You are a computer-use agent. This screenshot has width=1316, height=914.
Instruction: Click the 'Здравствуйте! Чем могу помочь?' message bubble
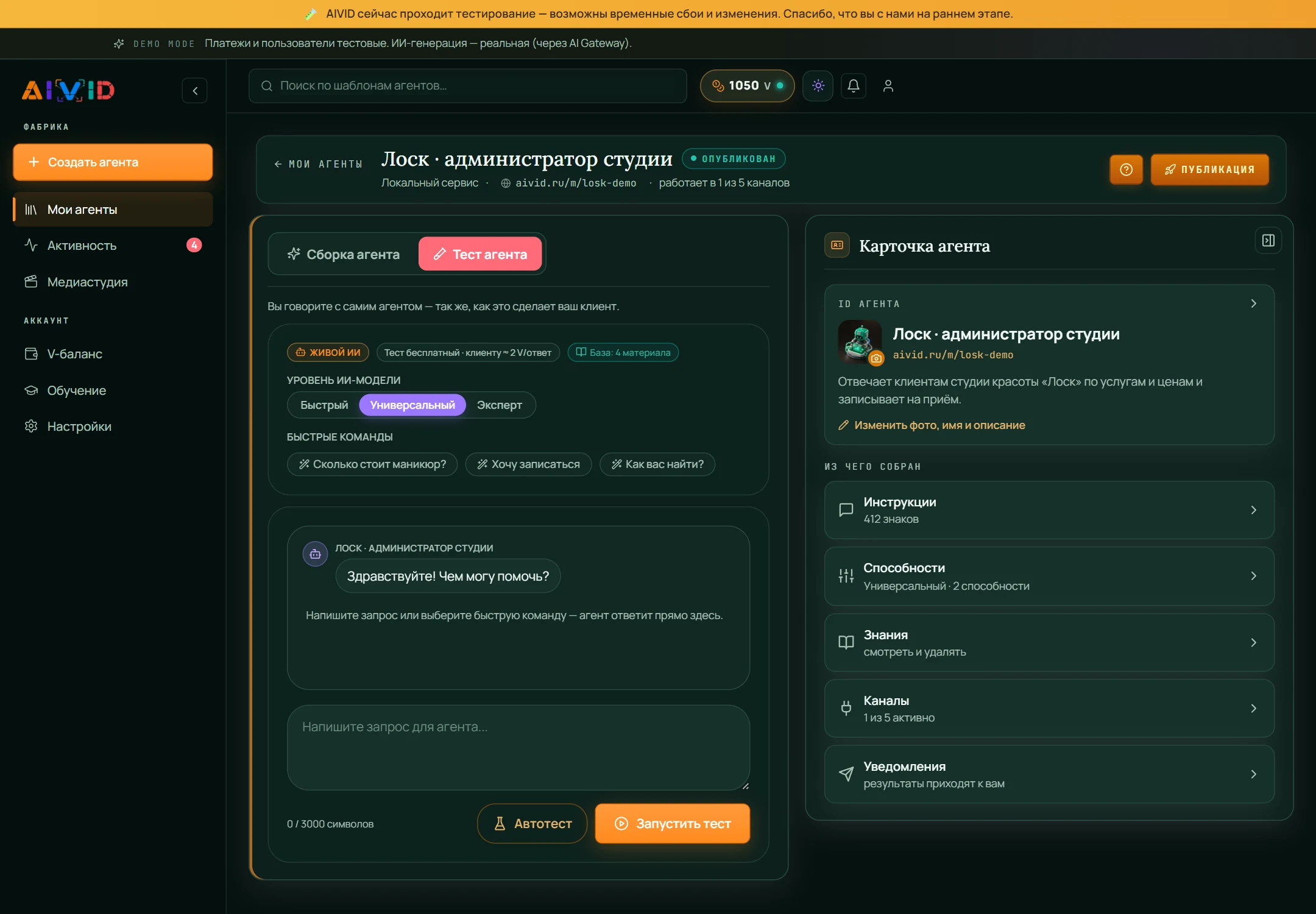tap(448, 576)
